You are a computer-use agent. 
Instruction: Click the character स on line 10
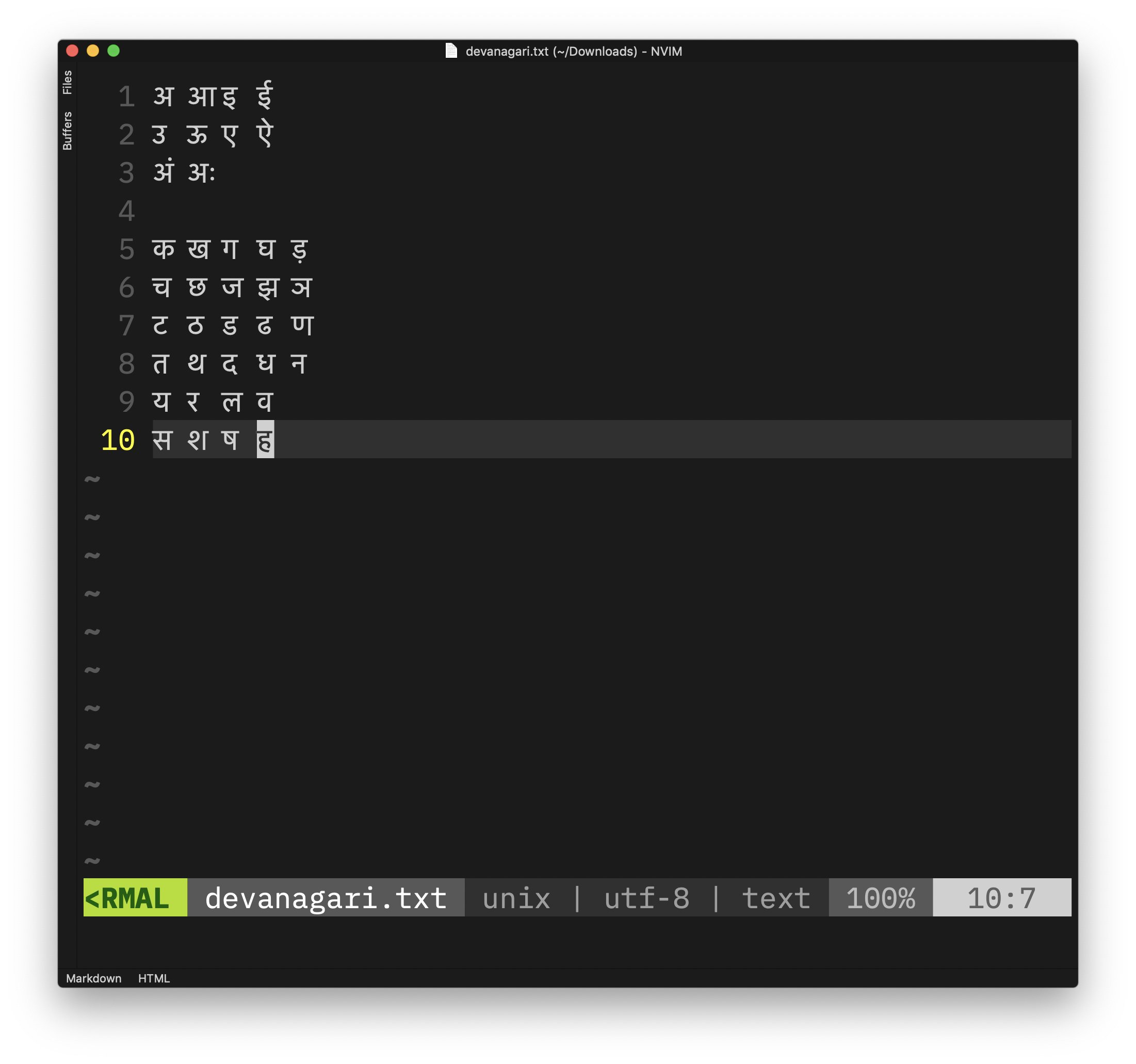coord(163,440)
